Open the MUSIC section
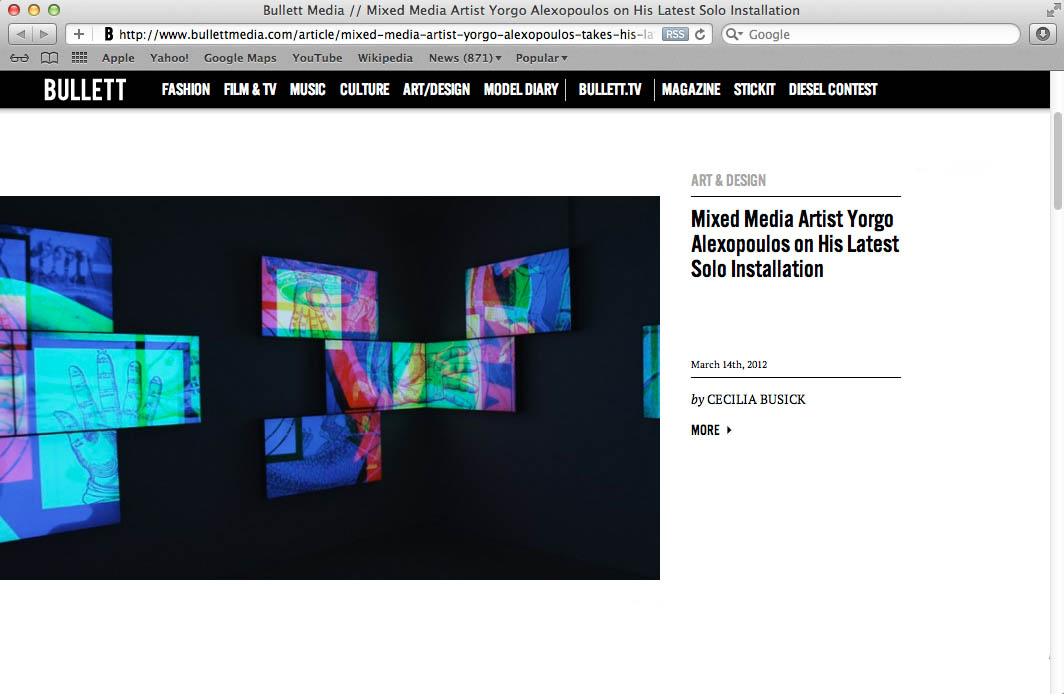The width and height of the screenshot is (1064, 694). 307,90
